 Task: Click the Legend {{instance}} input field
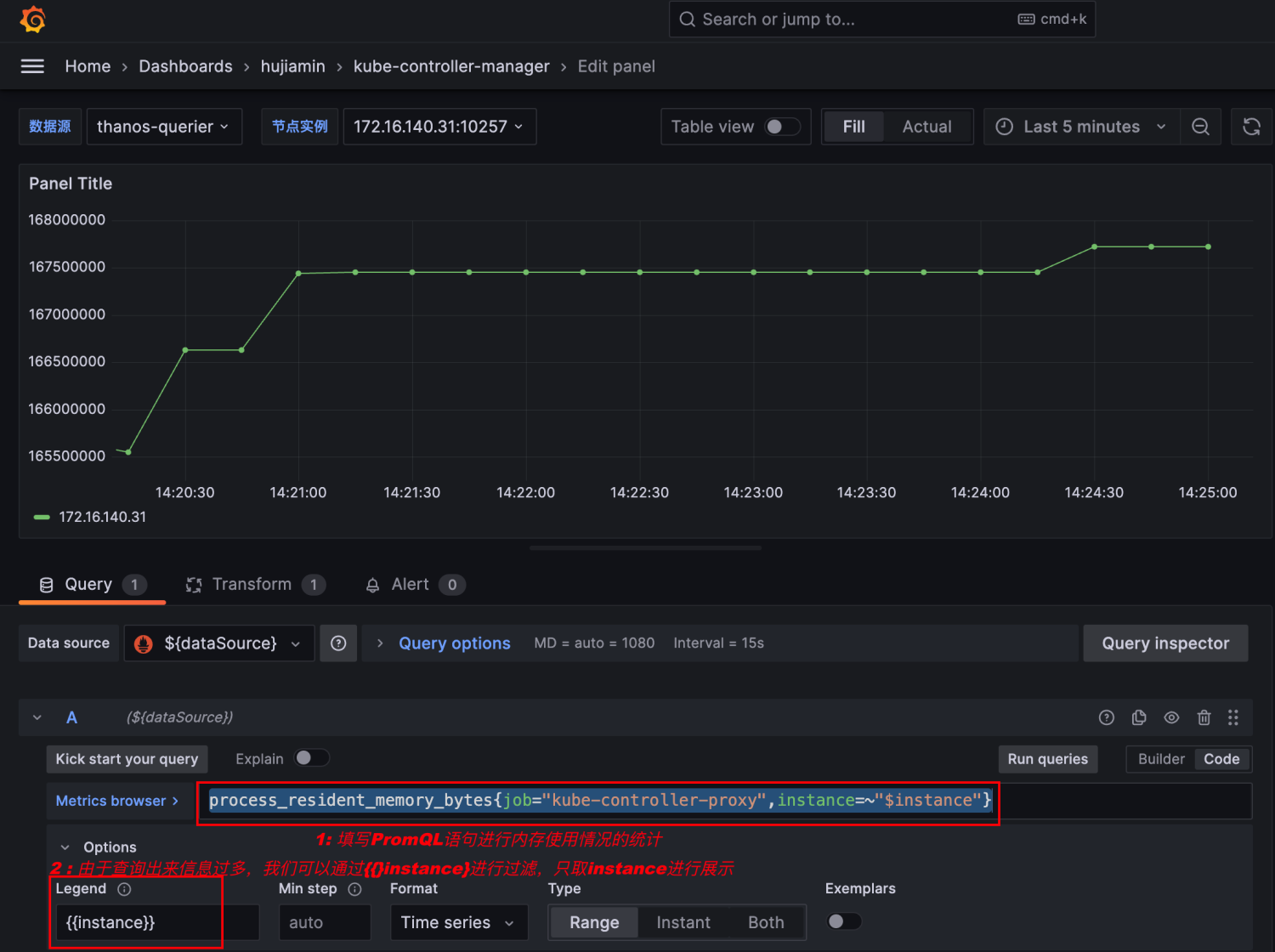click(157, 922)
